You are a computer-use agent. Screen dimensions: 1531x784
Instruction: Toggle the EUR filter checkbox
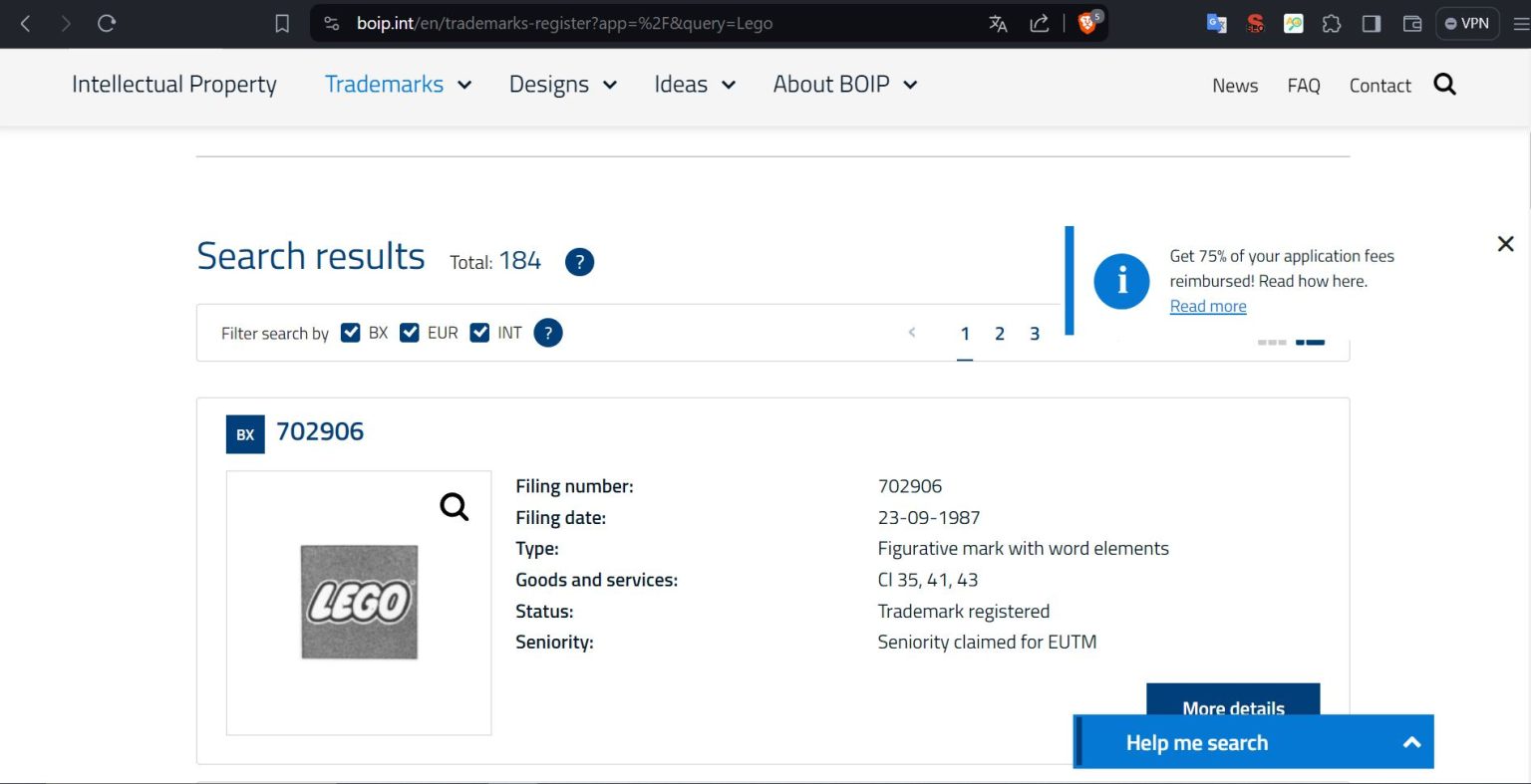pos(409,333)
